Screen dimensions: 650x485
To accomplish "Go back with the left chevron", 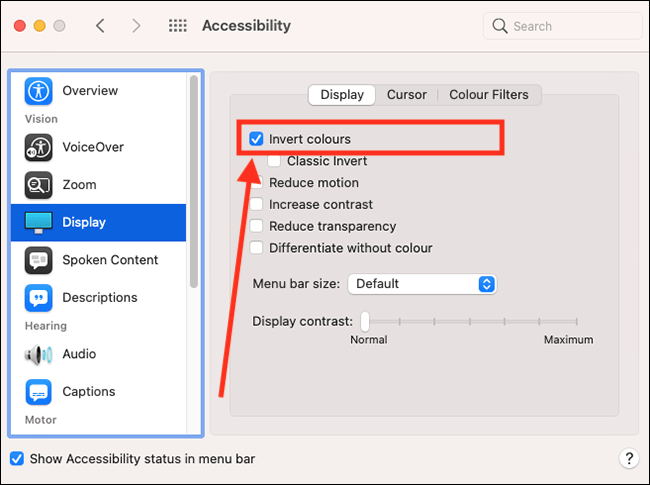I will [100, 26].
